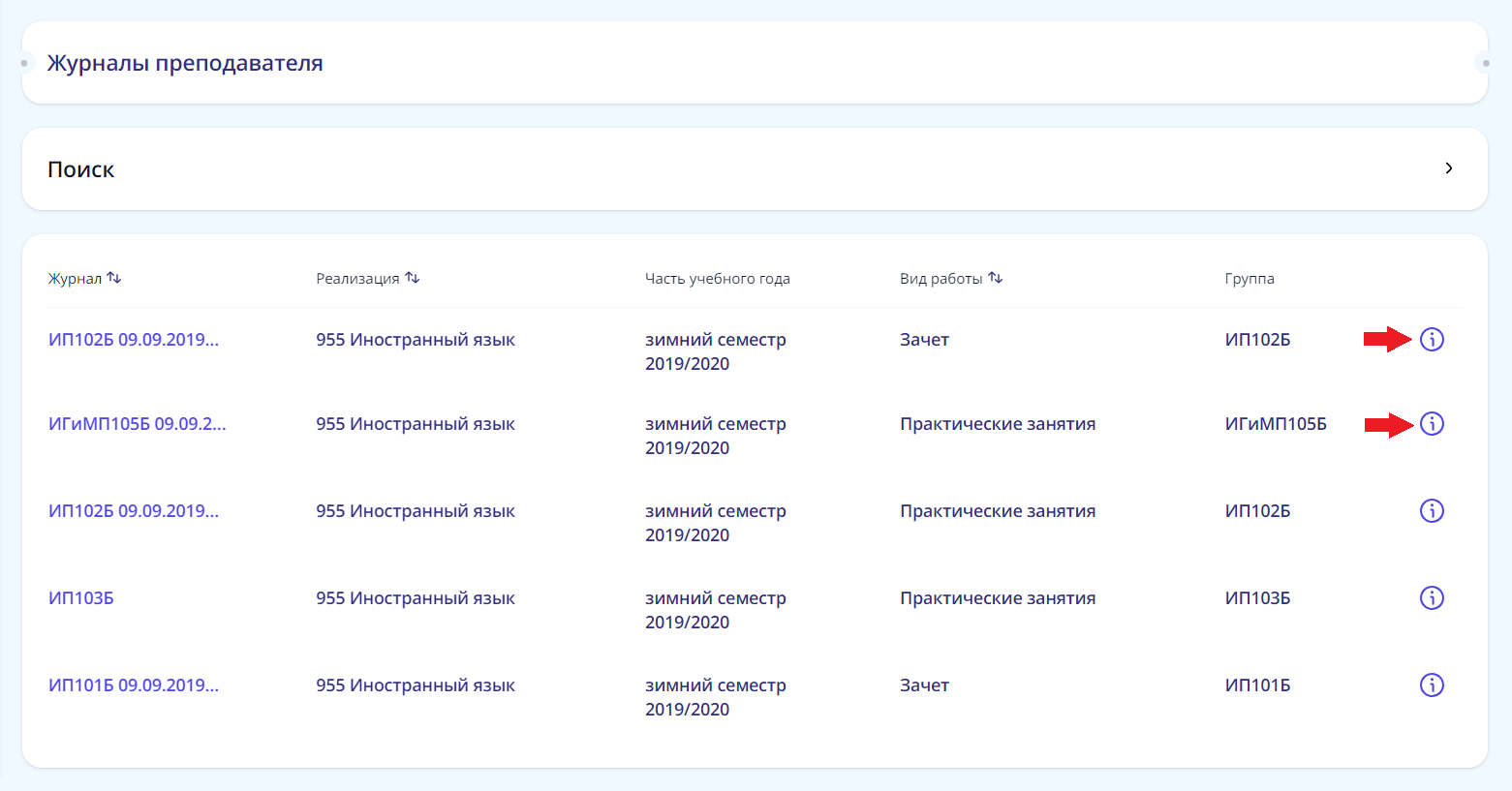Click the Поиск panel title
This screenshot has height=791, width=1512.
point(81,169)
